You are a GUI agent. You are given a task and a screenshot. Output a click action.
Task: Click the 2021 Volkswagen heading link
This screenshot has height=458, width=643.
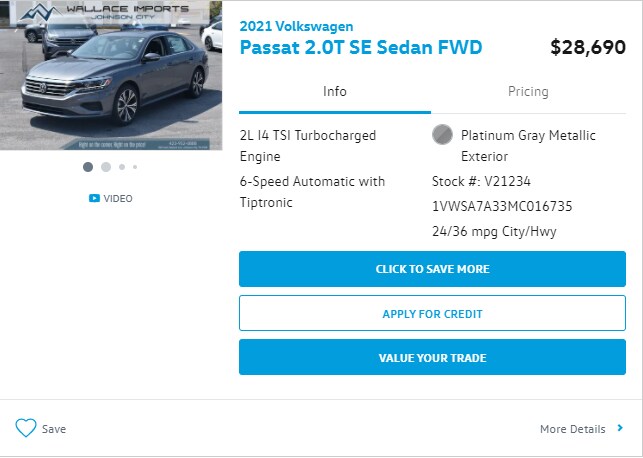pyautogui.click(x=296, y=26)
